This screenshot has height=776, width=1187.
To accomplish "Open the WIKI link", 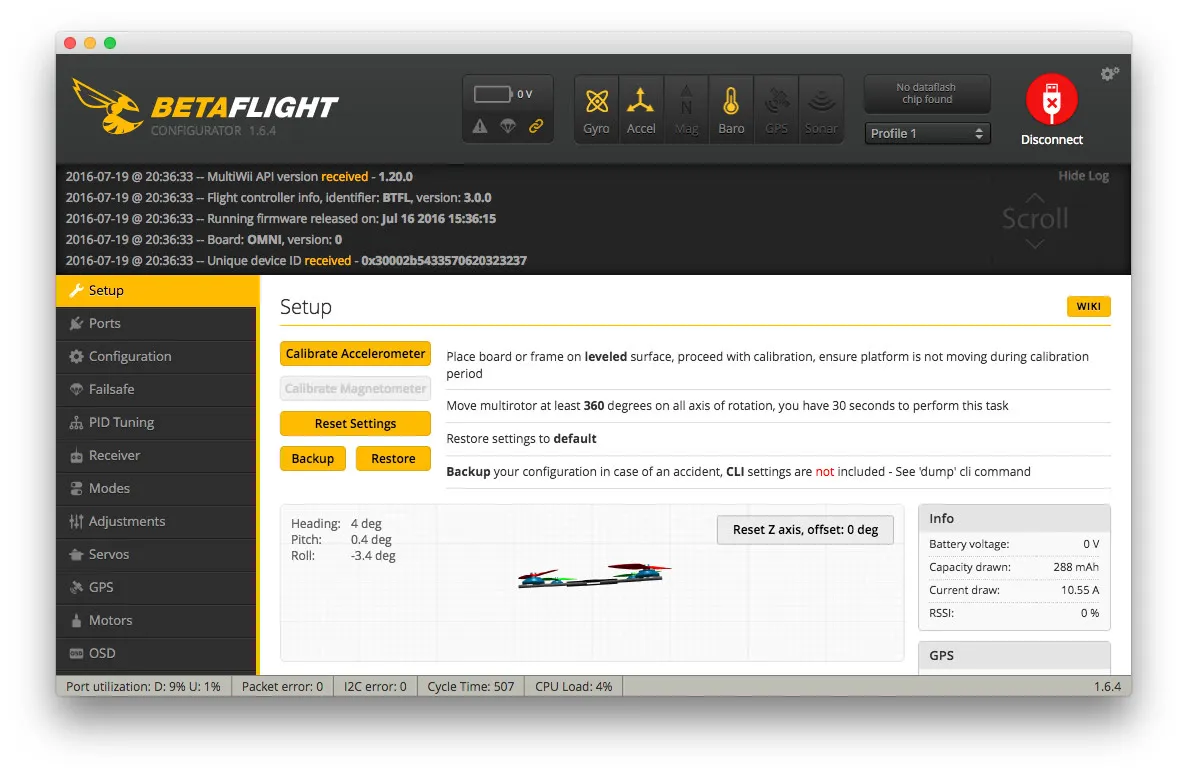I will pyautogui.click(x=1088, y=307).
